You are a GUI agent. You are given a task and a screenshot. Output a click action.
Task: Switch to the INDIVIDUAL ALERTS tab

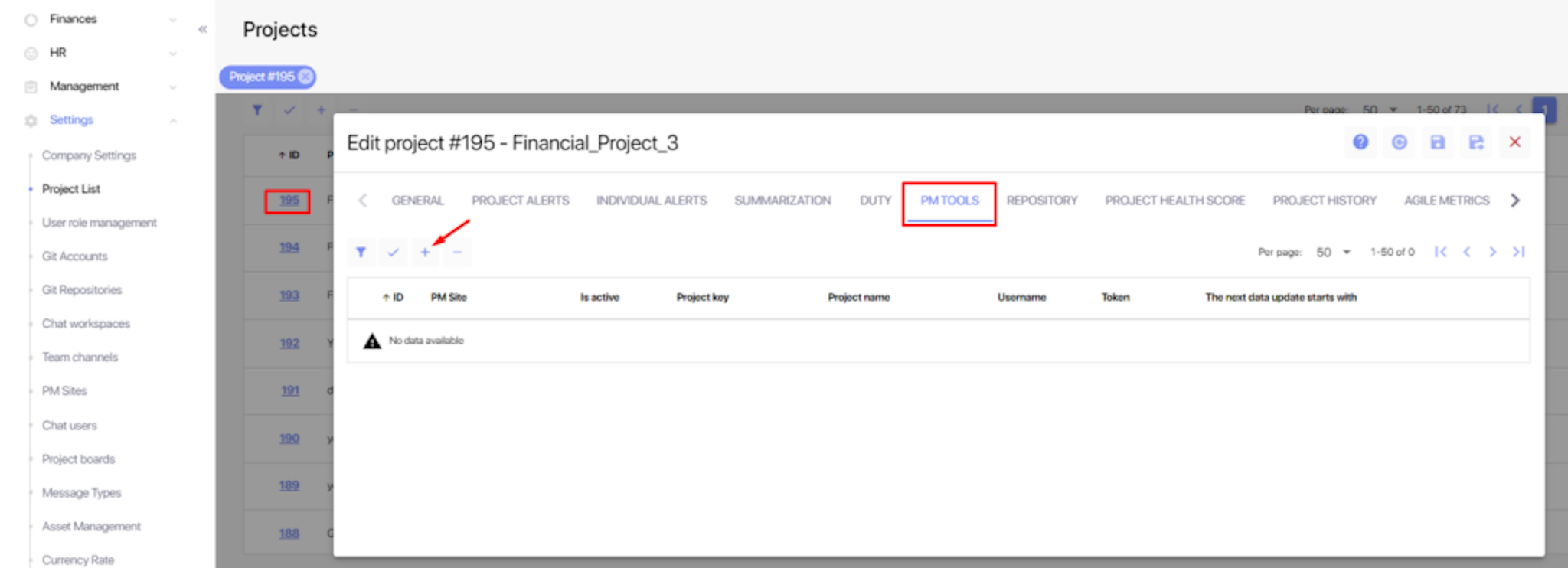click(x=652, y=201)
